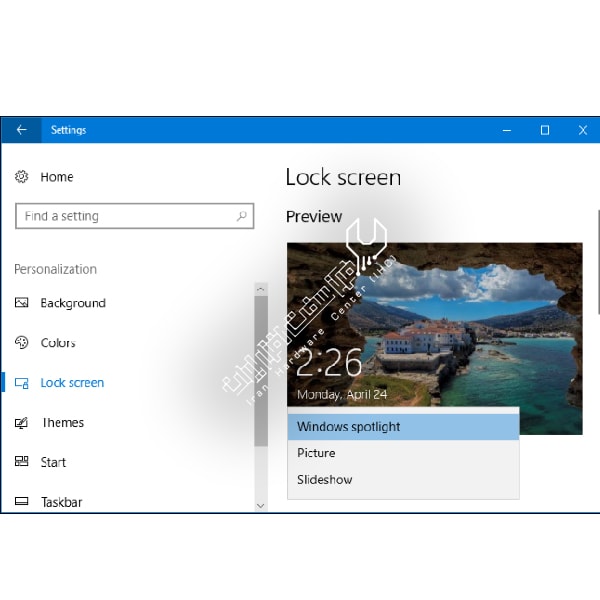600x600 pixels.
Task: Select the Start tiles icon
Action: [x=21, y=461]
